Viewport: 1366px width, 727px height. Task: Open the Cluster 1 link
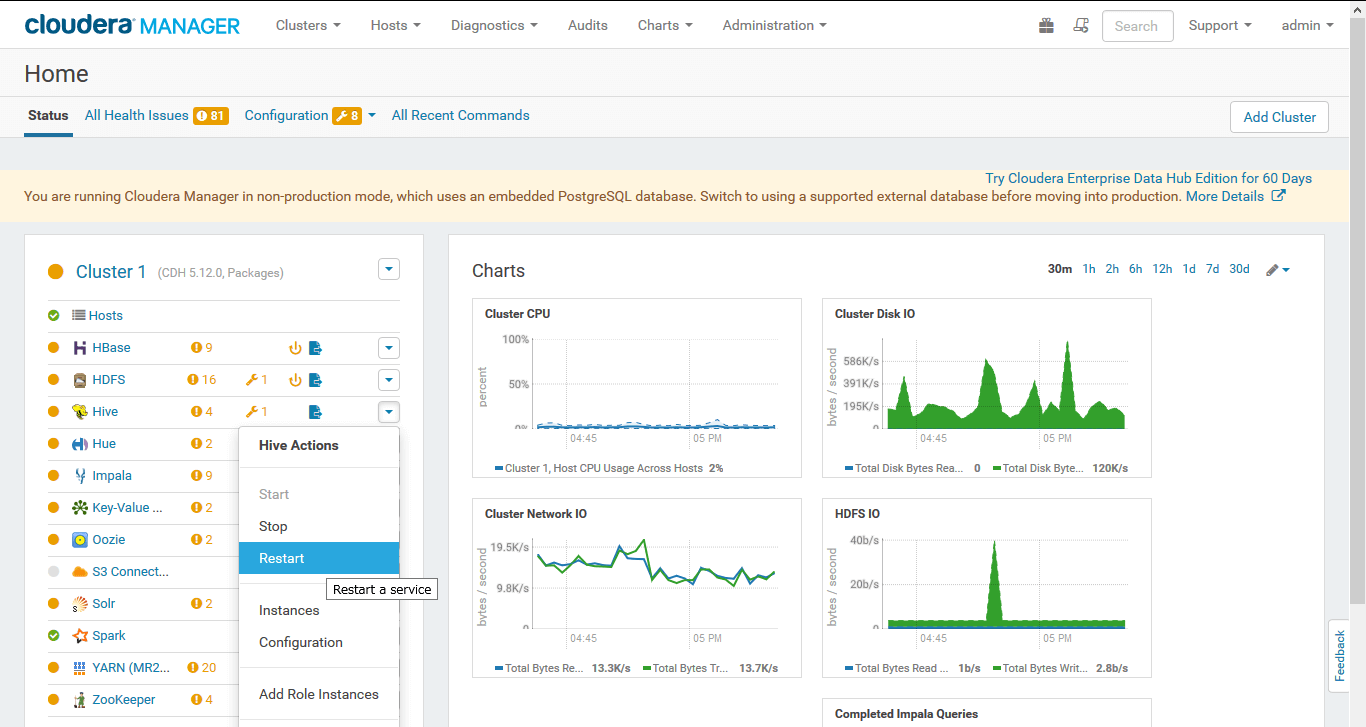[x=111, y=272]
